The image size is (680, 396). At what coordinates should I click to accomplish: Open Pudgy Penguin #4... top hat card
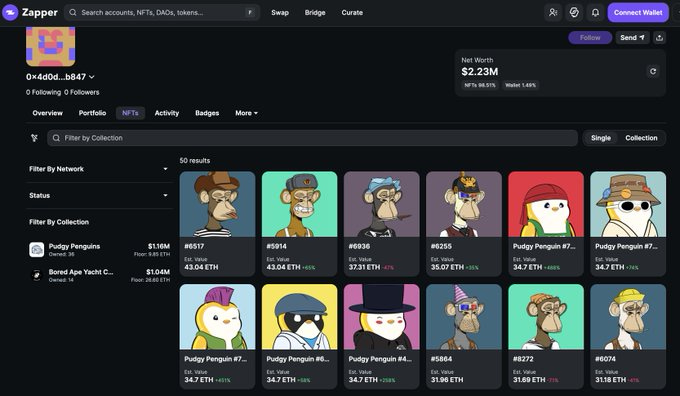point(382,337)
